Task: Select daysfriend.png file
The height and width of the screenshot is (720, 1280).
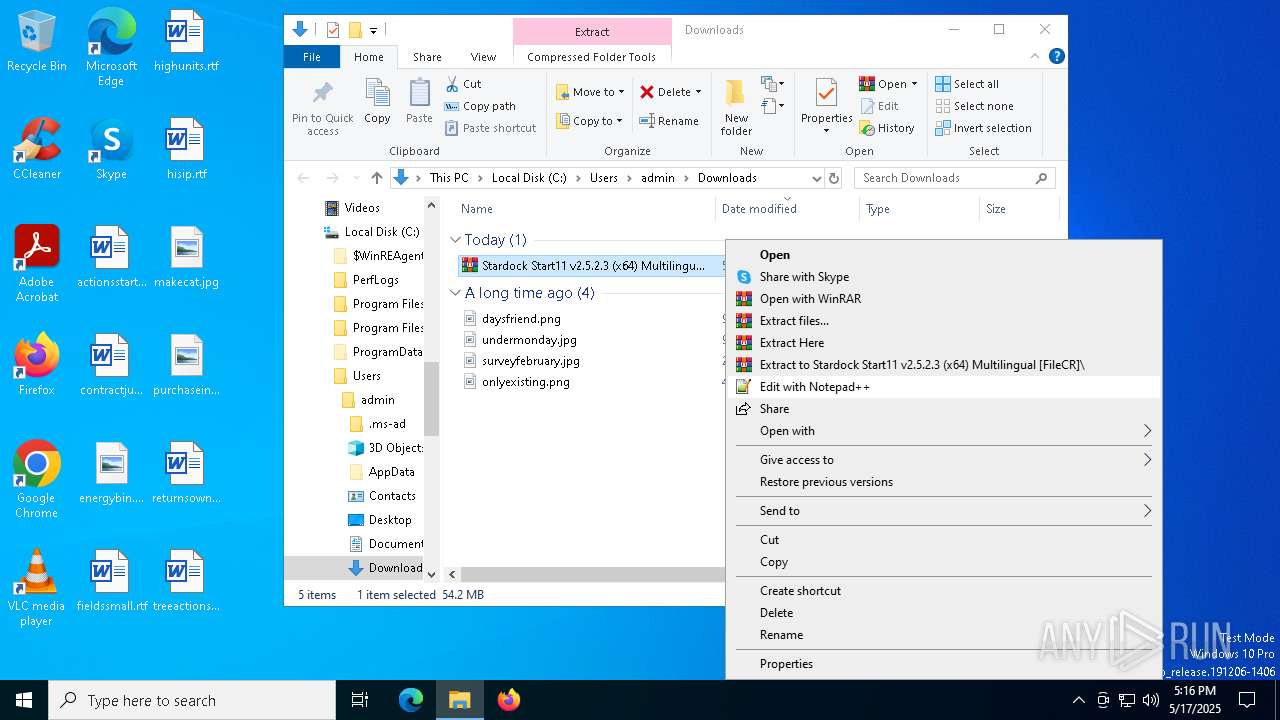Action: point(521,319)
